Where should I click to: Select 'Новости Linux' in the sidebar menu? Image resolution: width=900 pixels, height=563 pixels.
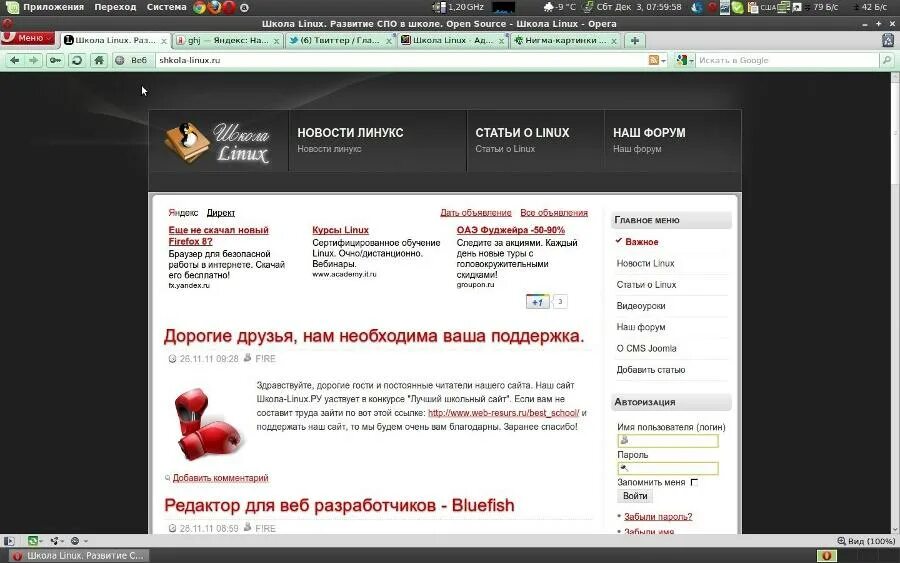pos(645,263)
